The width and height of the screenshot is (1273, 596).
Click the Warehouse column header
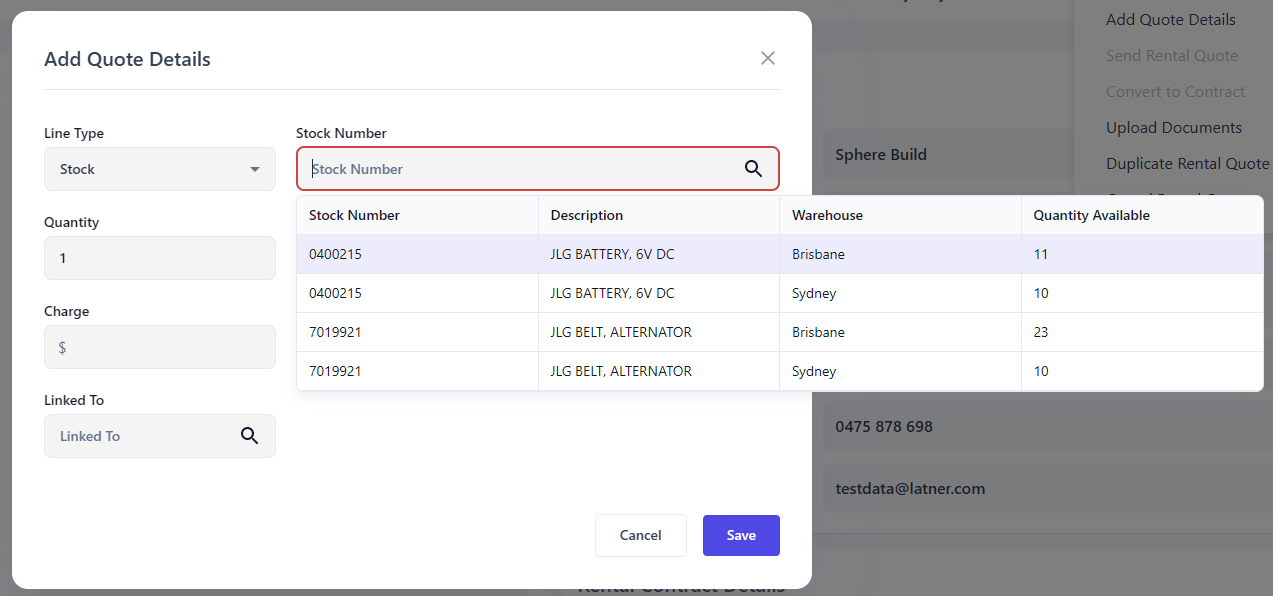[827, 215]
